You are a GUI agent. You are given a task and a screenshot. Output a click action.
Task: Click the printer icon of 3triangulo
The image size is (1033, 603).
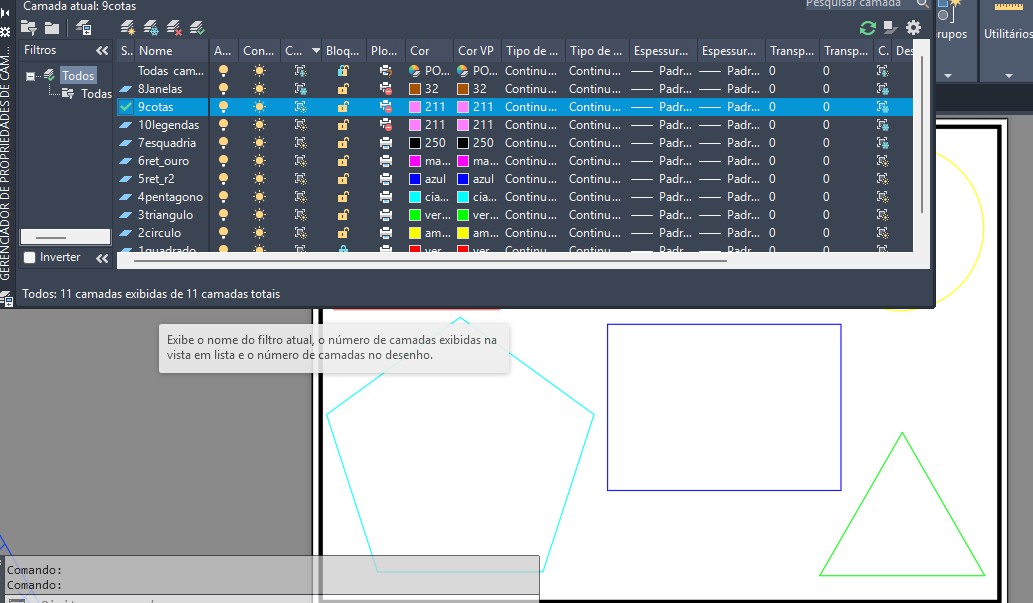point(386,215)
